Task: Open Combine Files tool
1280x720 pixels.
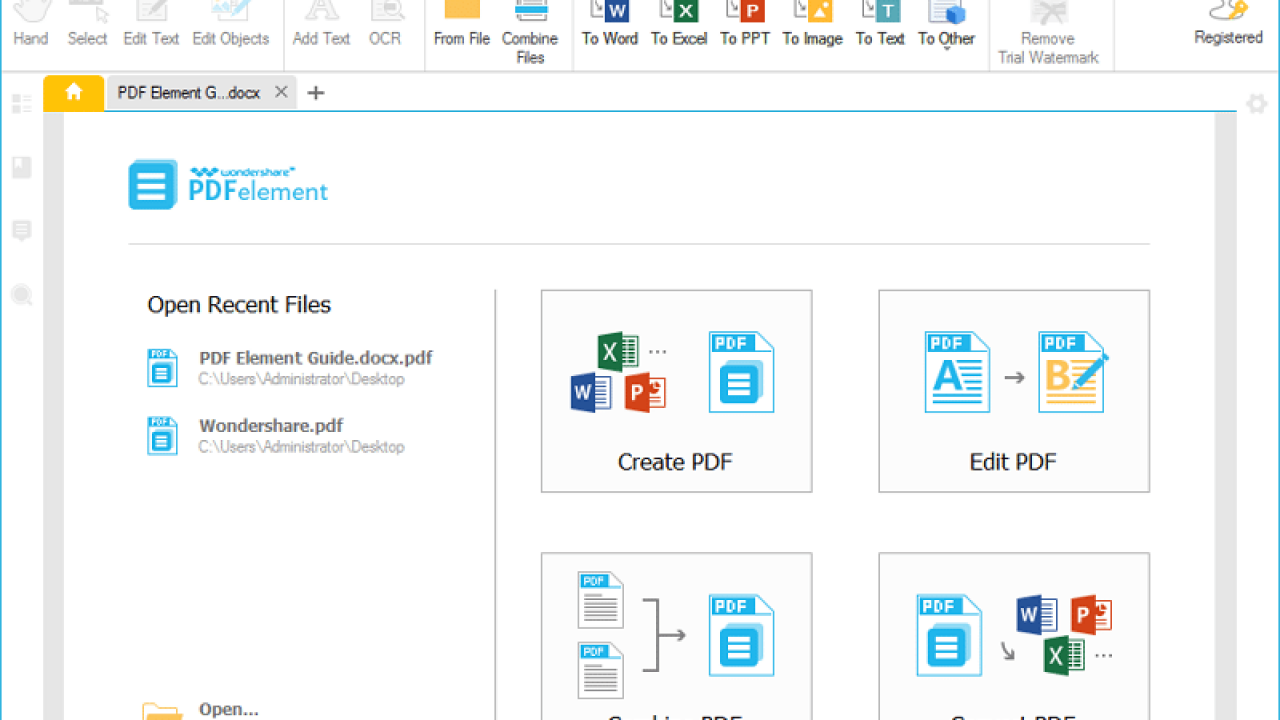Action: (530, 33)
